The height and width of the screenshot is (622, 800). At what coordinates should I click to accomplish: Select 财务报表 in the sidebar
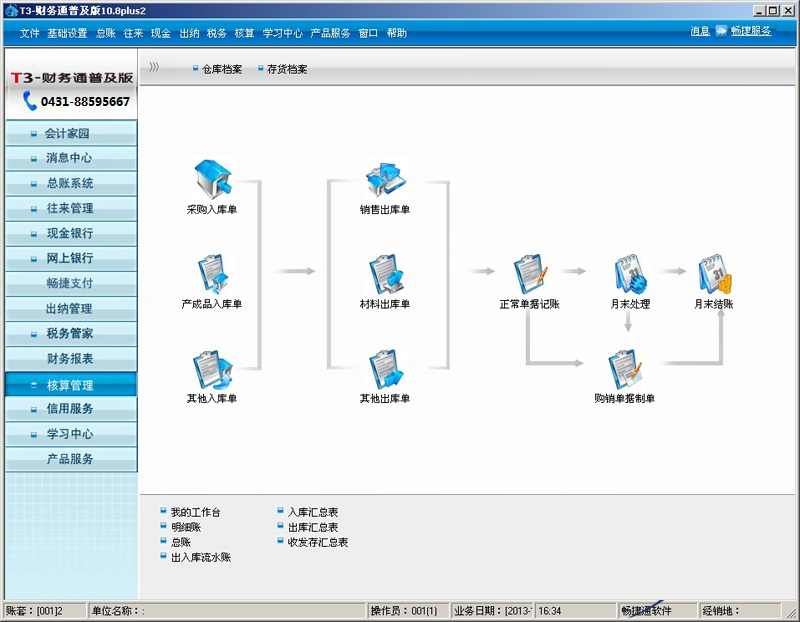click(x=69, y=358)
